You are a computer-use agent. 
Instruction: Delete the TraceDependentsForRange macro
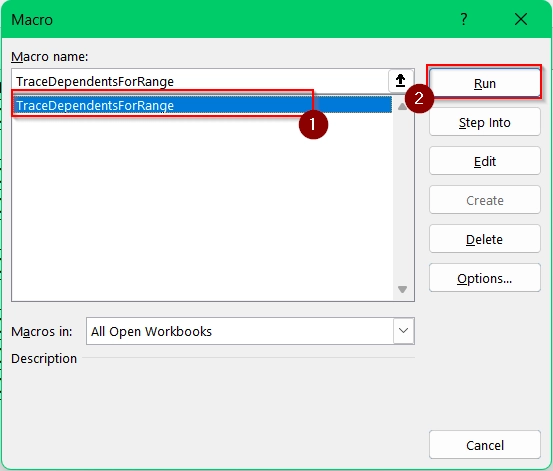point(485,239)
